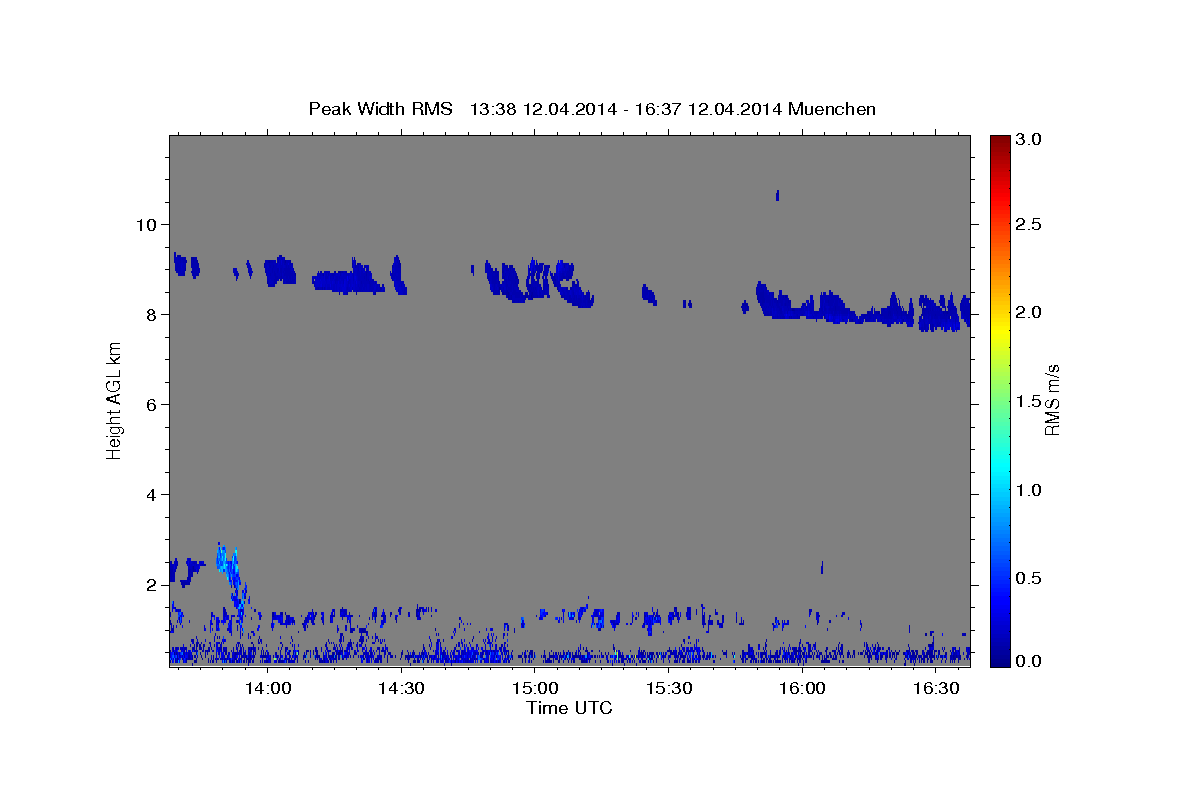The width and height of the screenshot is (1200, 800).
Task: Click the 15:00 time tick label
Action: tap(535, 688)
